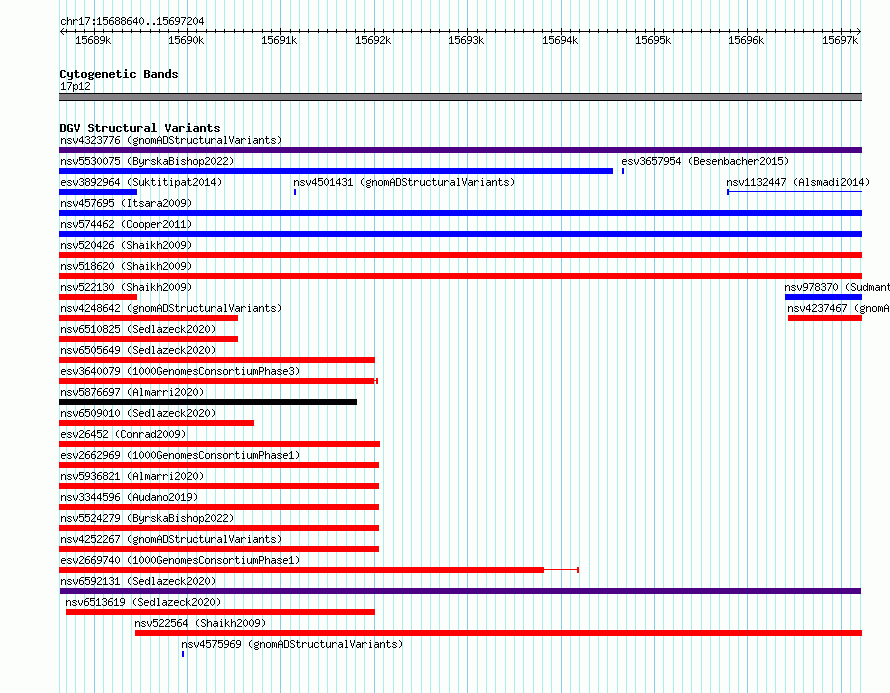Click the 15696k ruler label
890x693 pixels.
[746, 40]
